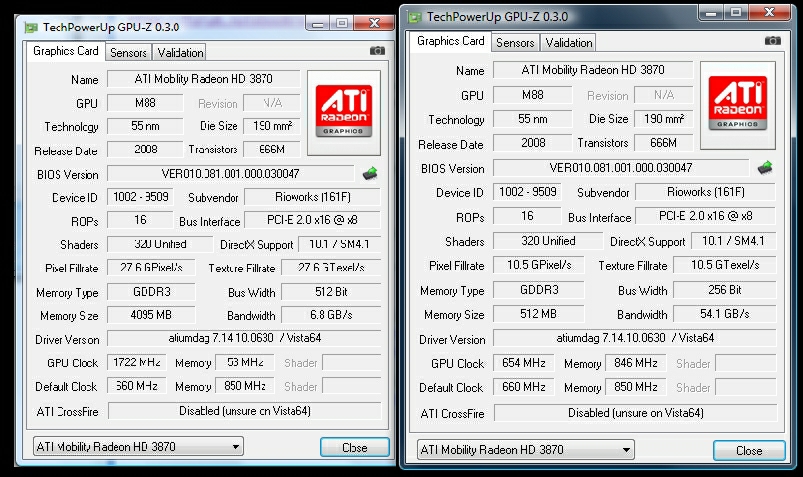Click '4095 MB' memory size in left window
The image size is (803, 477).
click(151, 315)
